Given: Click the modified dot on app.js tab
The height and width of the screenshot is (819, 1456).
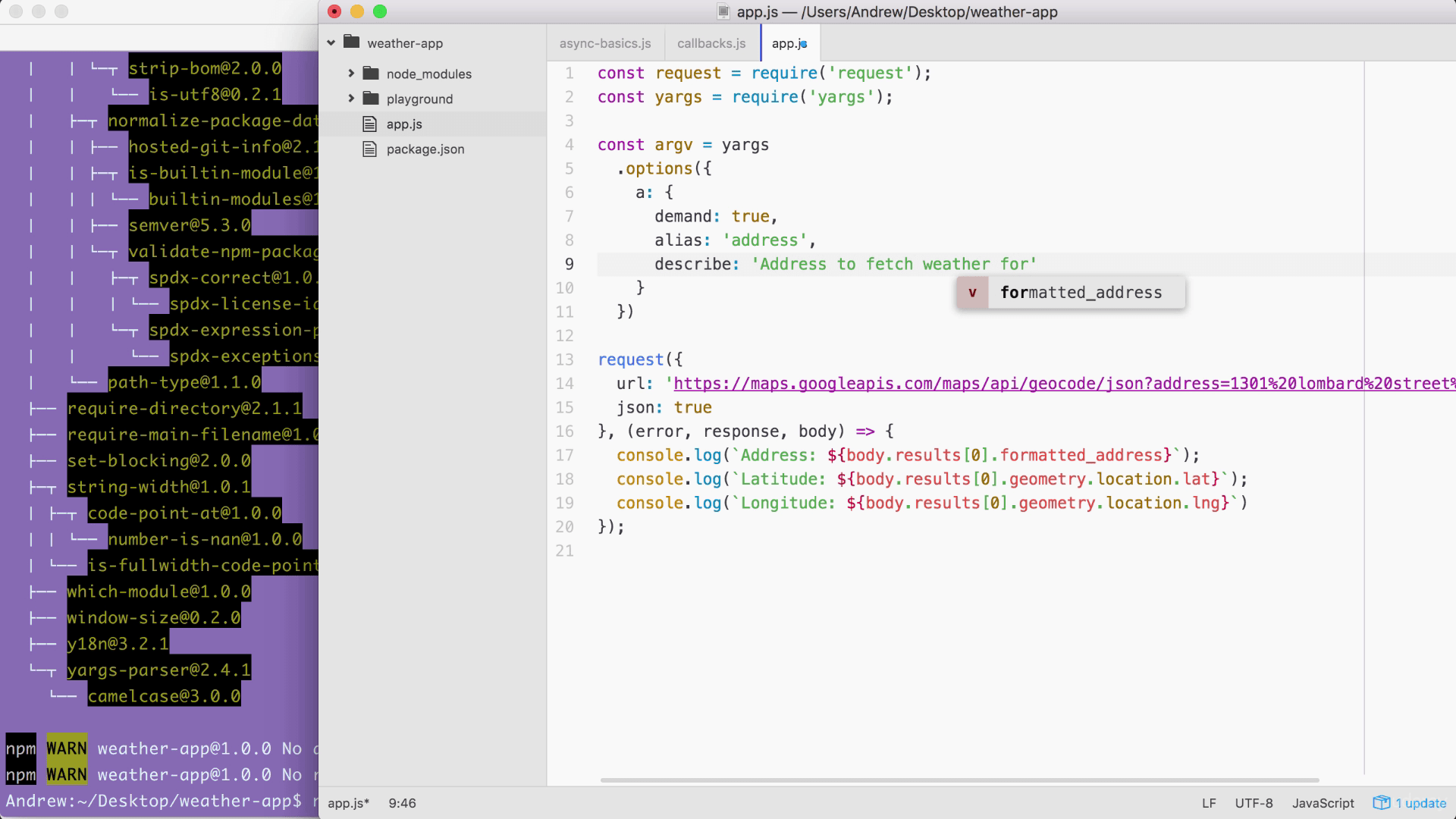Looking at the screenshot, I should click(x=804, y=44).
